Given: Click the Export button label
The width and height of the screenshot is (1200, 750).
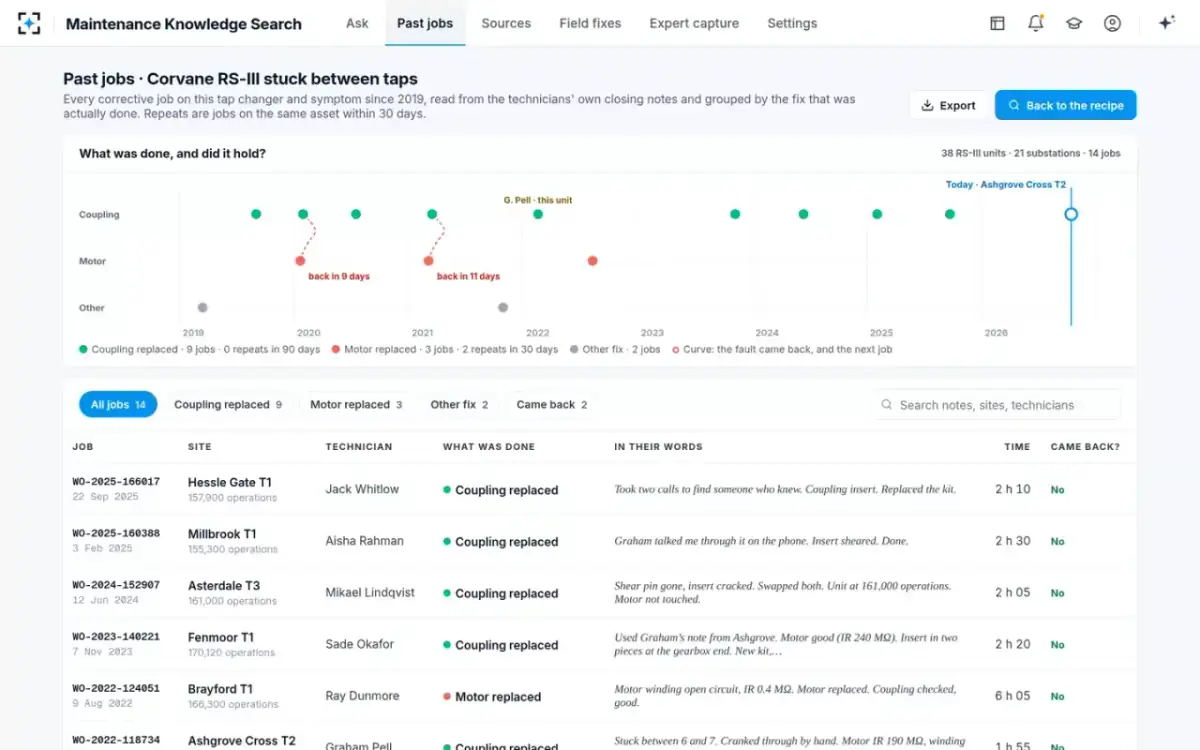Looking at the screenshot, I should [957, 105].
